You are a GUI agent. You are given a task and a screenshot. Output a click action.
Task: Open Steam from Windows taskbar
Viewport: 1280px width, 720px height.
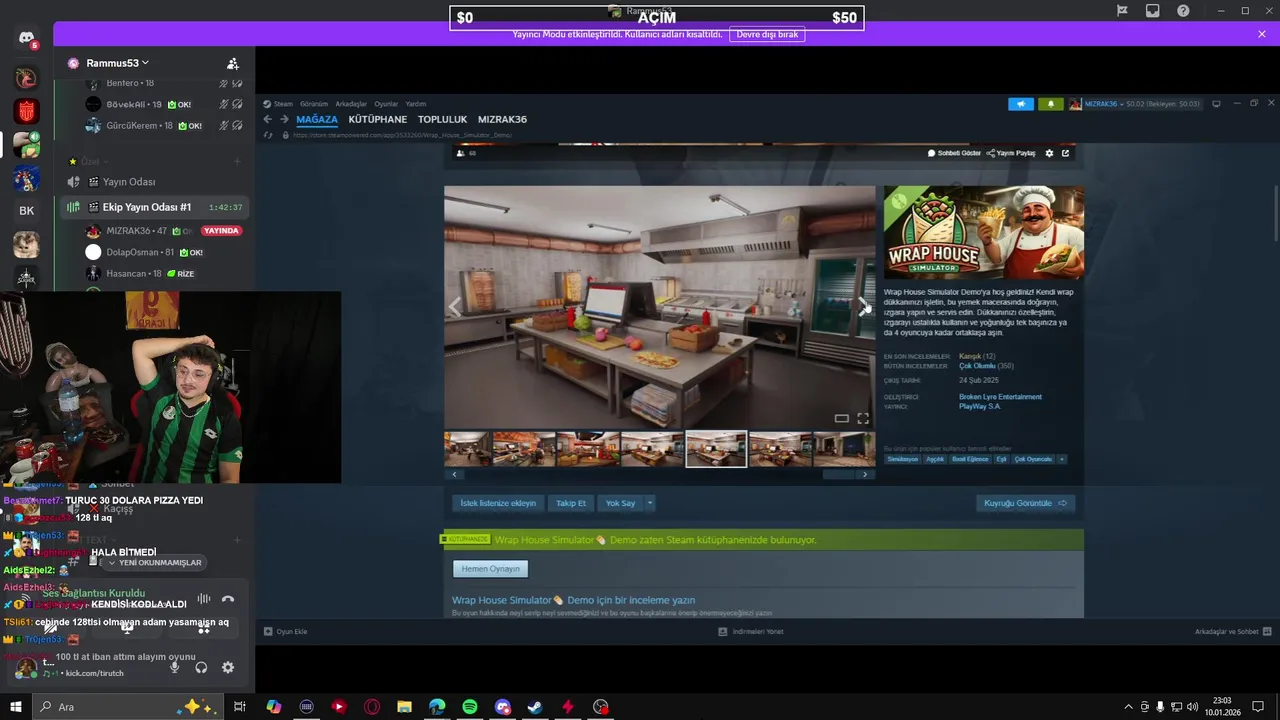535,707
